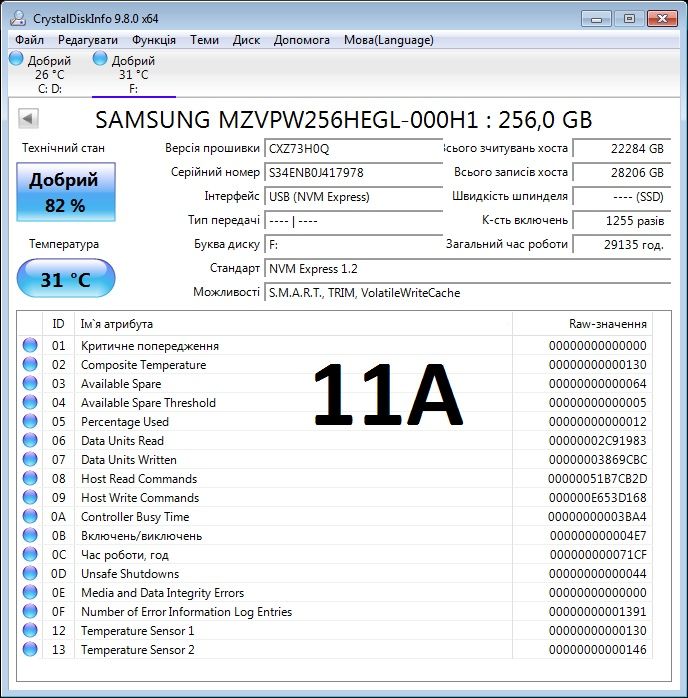688x698 pixels.
Task: Click power on hours value 29135 год.
Action: pyautogui.click(x=621, y=244)
